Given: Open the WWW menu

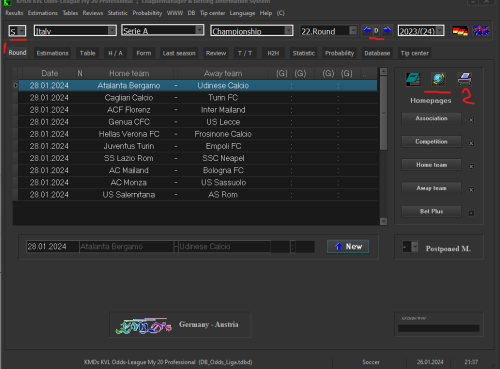Looking at the screenshot, I should (x=175, y=13).
